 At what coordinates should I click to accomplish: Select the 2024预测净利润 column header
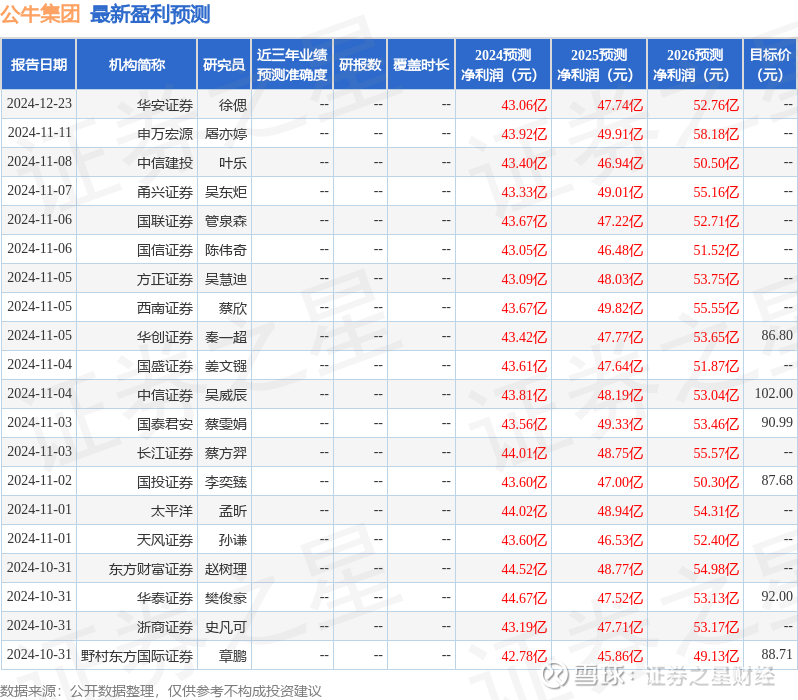coord(503,64)
